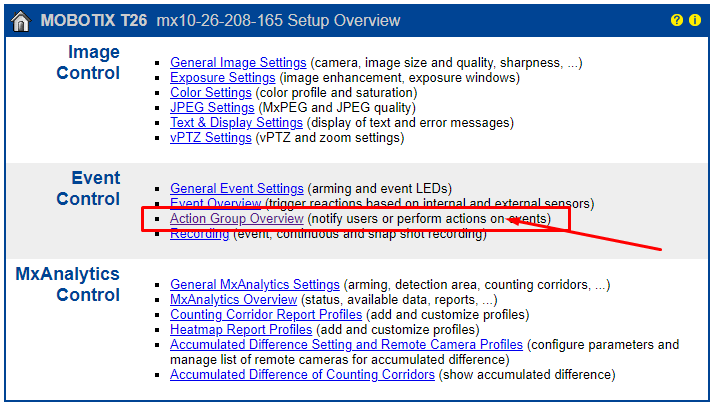Open Text & Display Settings

[236, 123]
